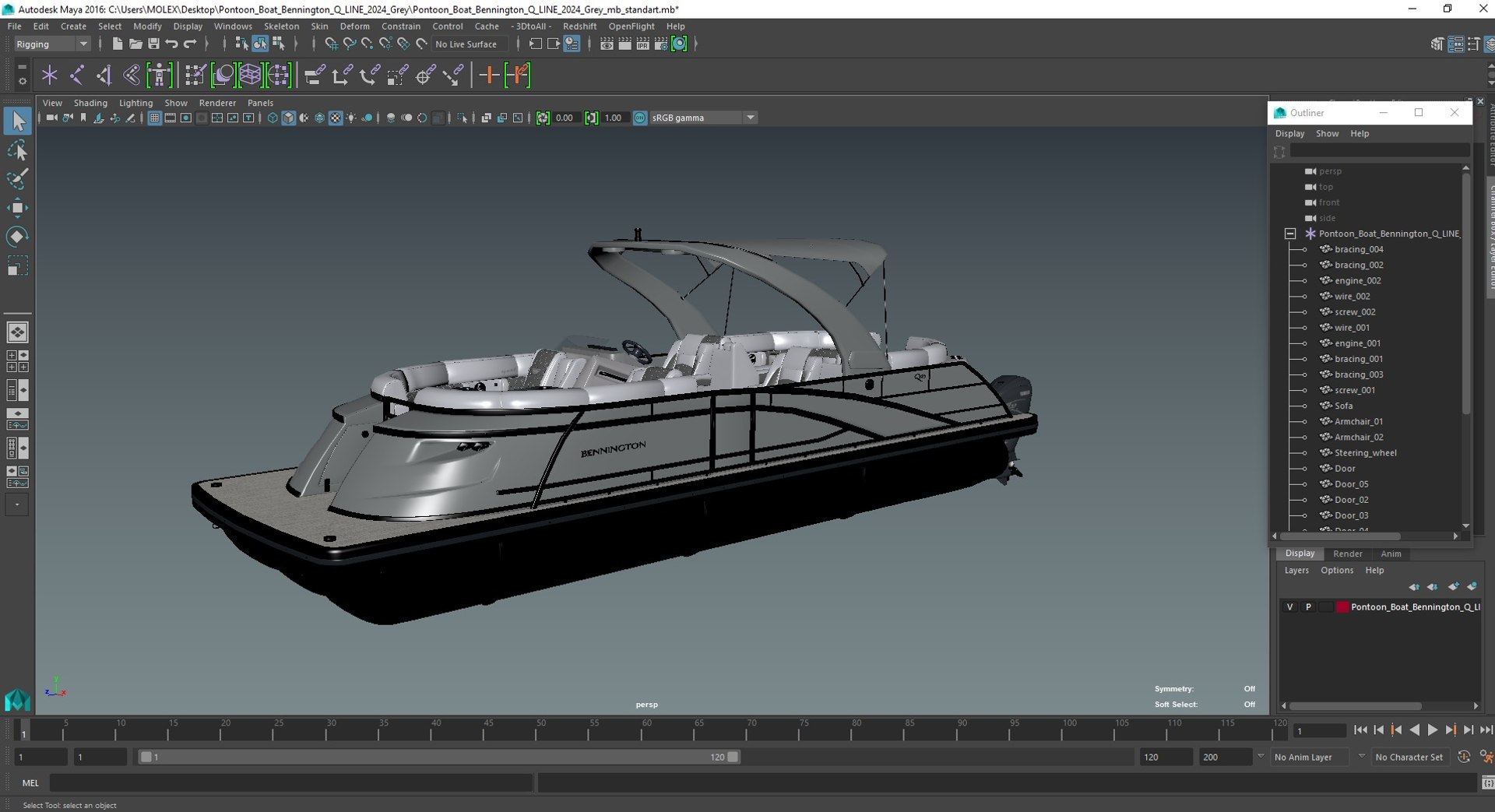The width and height of the screenshot is (1495, 812).
Task: Toggle color management ON button beside sRGB gamma
Action: (x=640, y=118)
